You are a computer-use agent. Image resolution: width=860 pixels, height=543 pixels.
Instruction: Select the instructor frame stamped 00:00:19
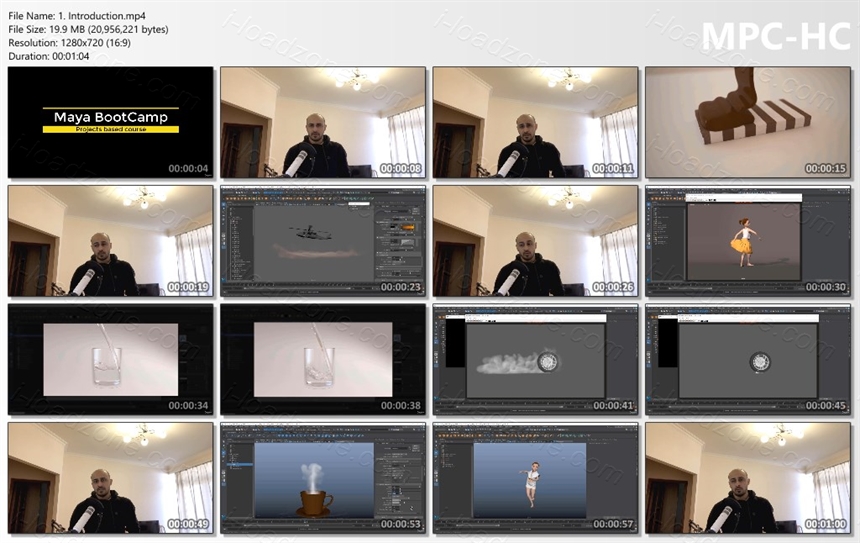coord(110,241)
